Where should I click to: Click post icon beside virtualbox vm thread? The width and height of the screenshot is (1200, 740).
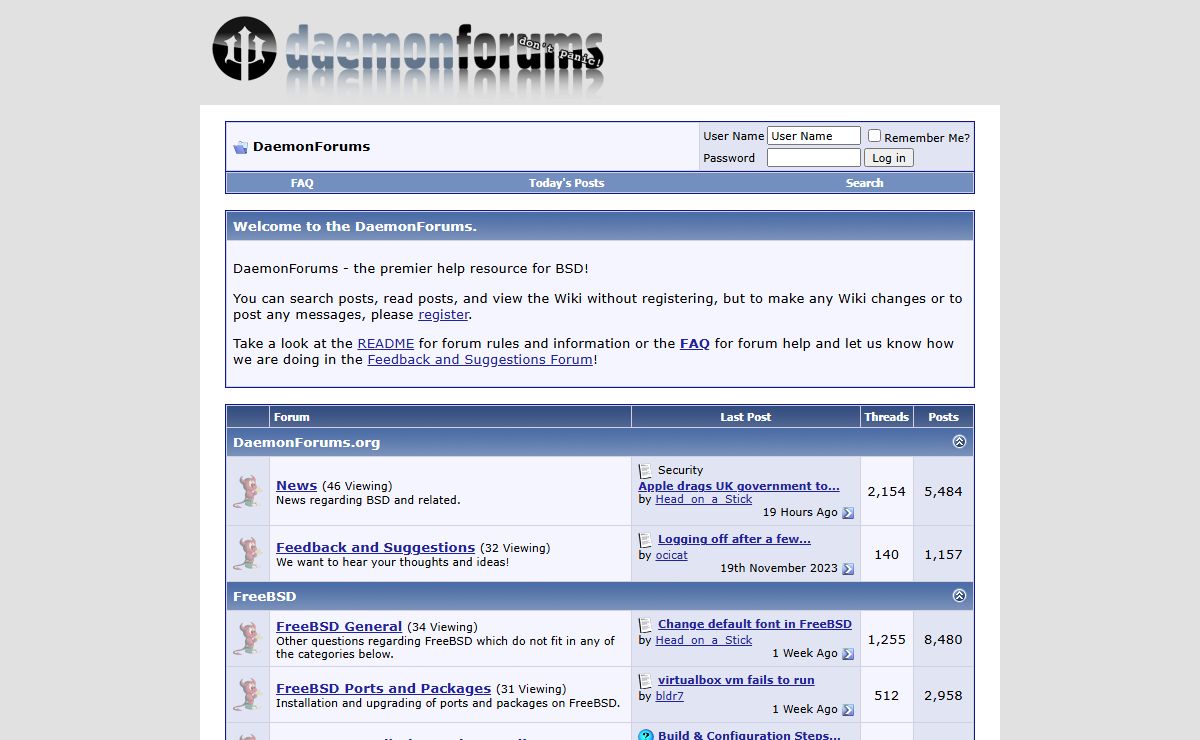(x=646, y=680)
